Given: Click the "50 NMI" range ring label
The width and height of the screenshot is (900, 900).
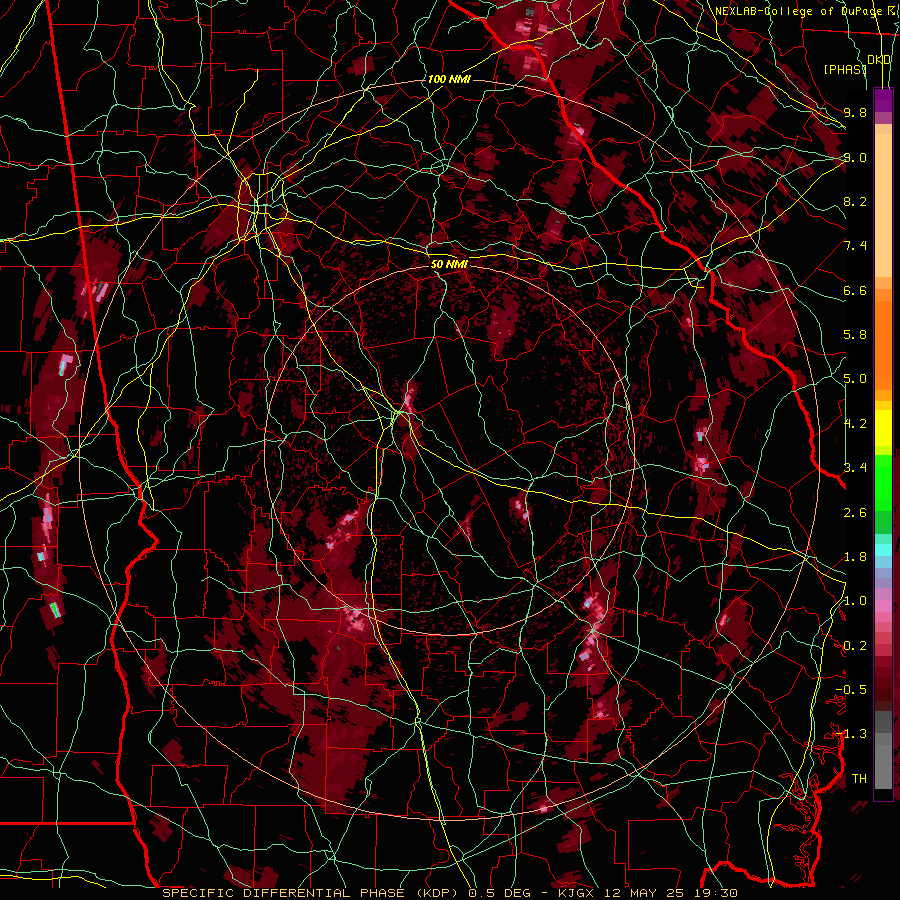Looking at the screenshot, I should coord(449,264).
